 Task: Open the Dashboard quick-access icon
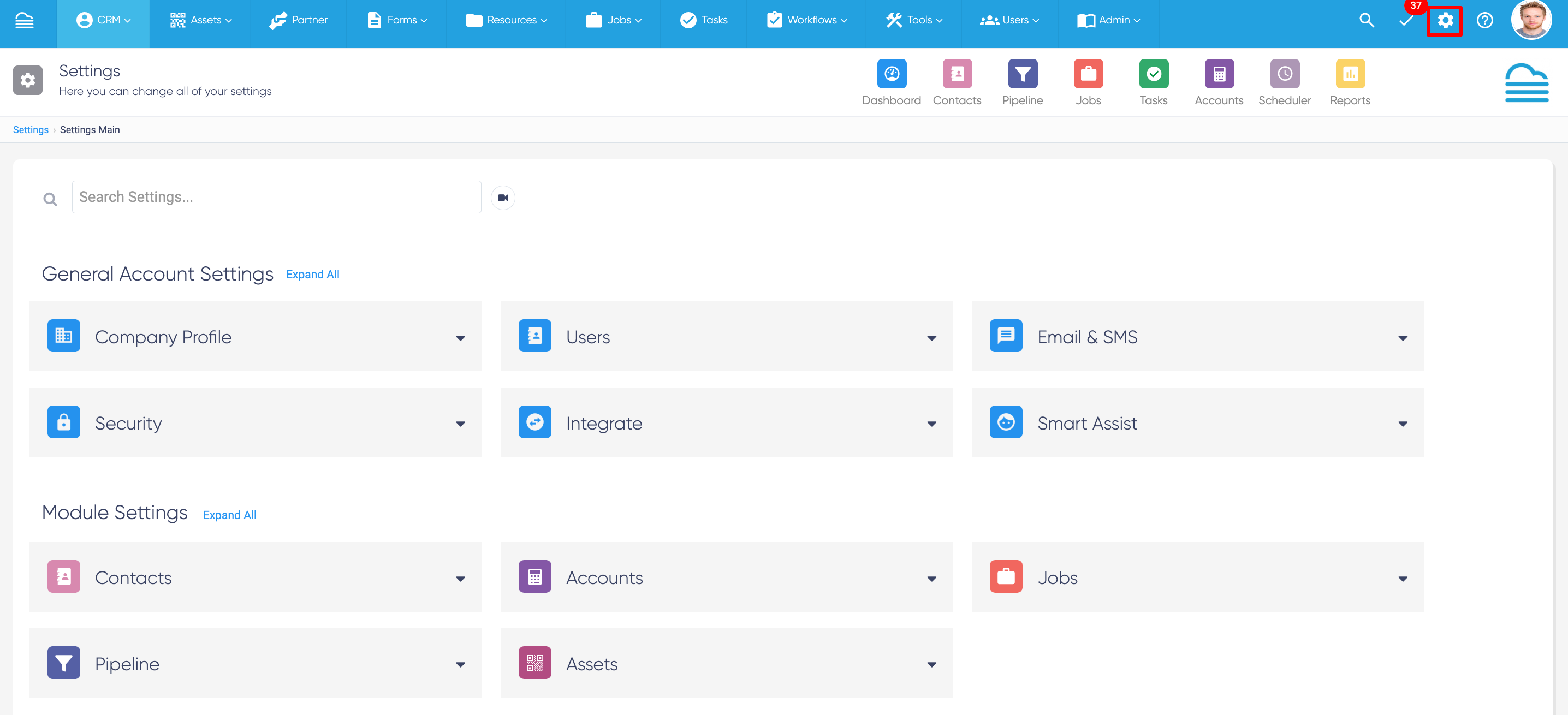point(892,75)
